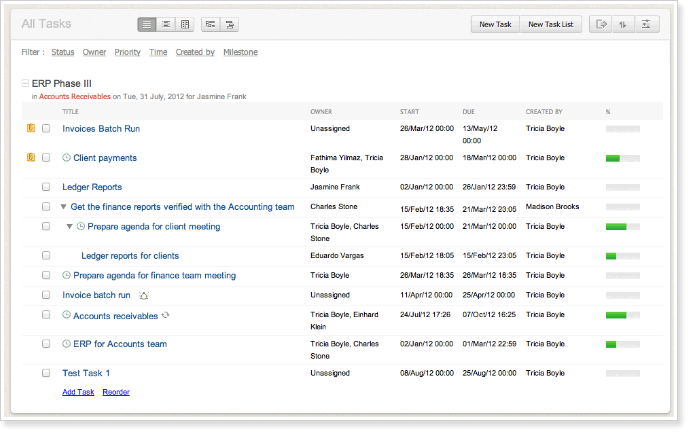Click the clock icon by ERP for Accounts team

pos(66,344)
